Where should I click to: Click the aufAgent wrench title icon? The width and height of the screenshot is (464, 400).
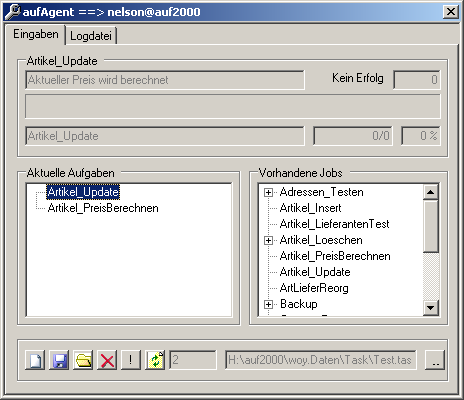(13, 12)
